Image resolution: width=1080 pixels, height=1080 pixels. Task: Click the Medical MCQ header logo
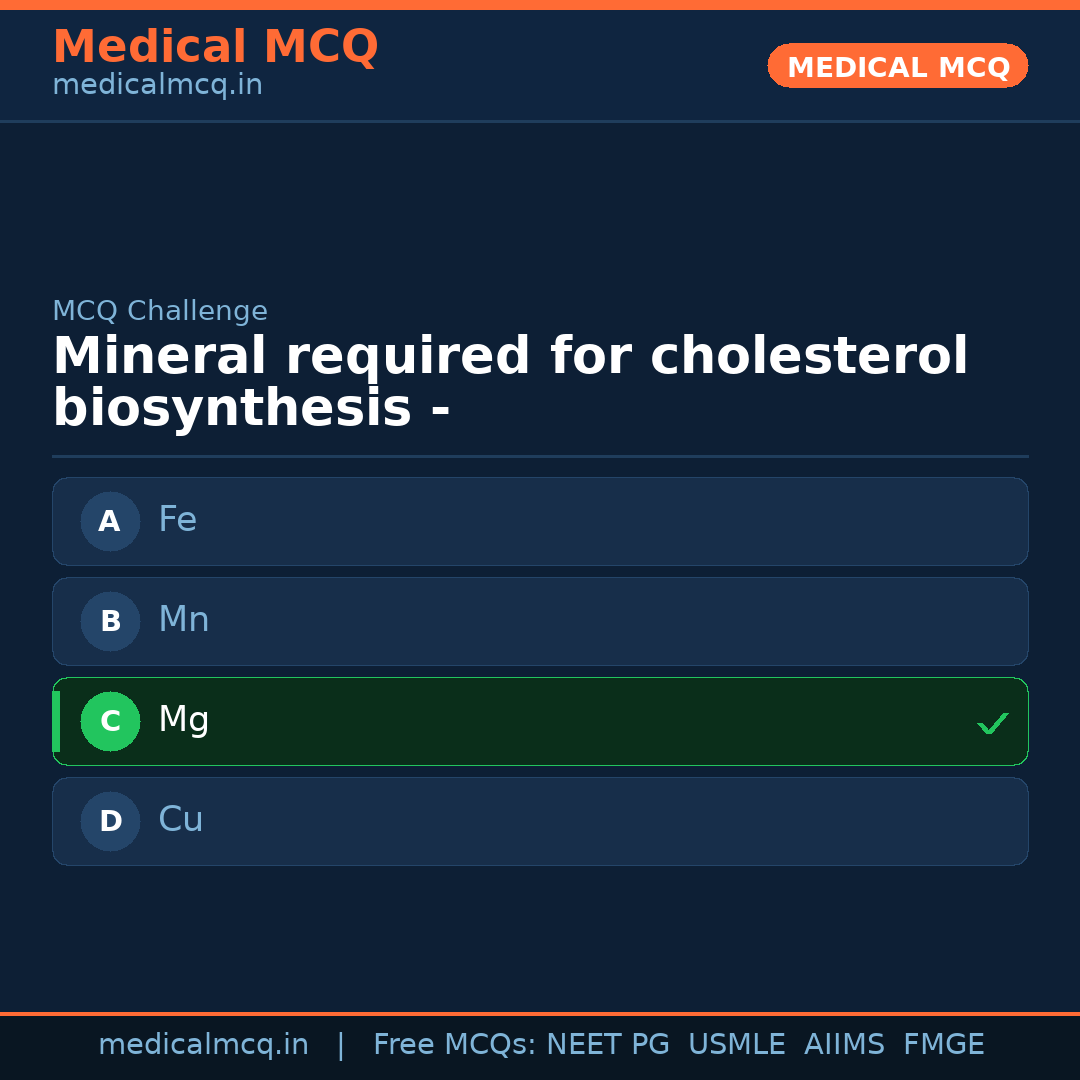point(215,47)
